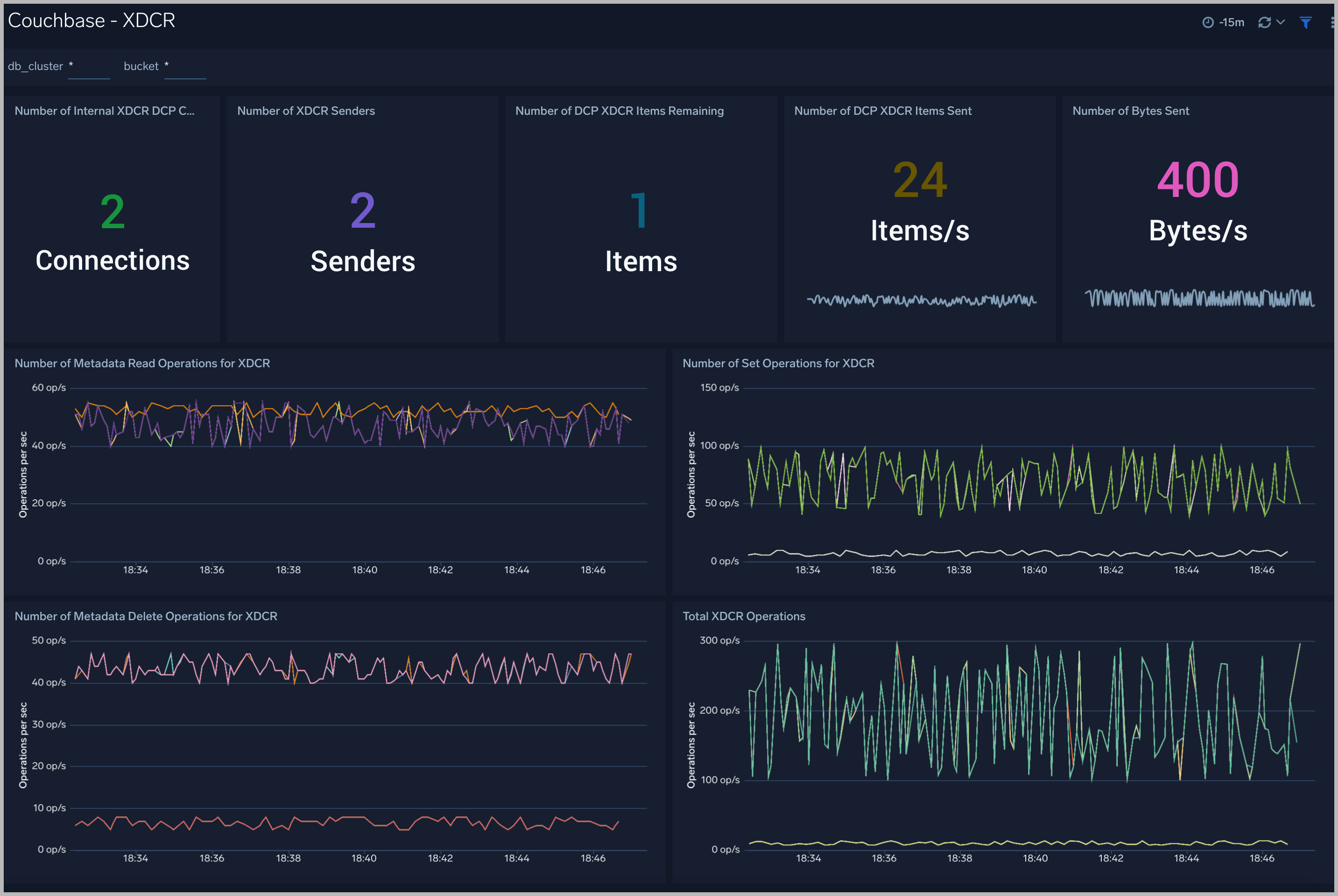The height and width of the screenshot is (896, 1338).
Task: Click Number of Metadata Read Operations for XDCR title
Action: click(x=142, y=364)
